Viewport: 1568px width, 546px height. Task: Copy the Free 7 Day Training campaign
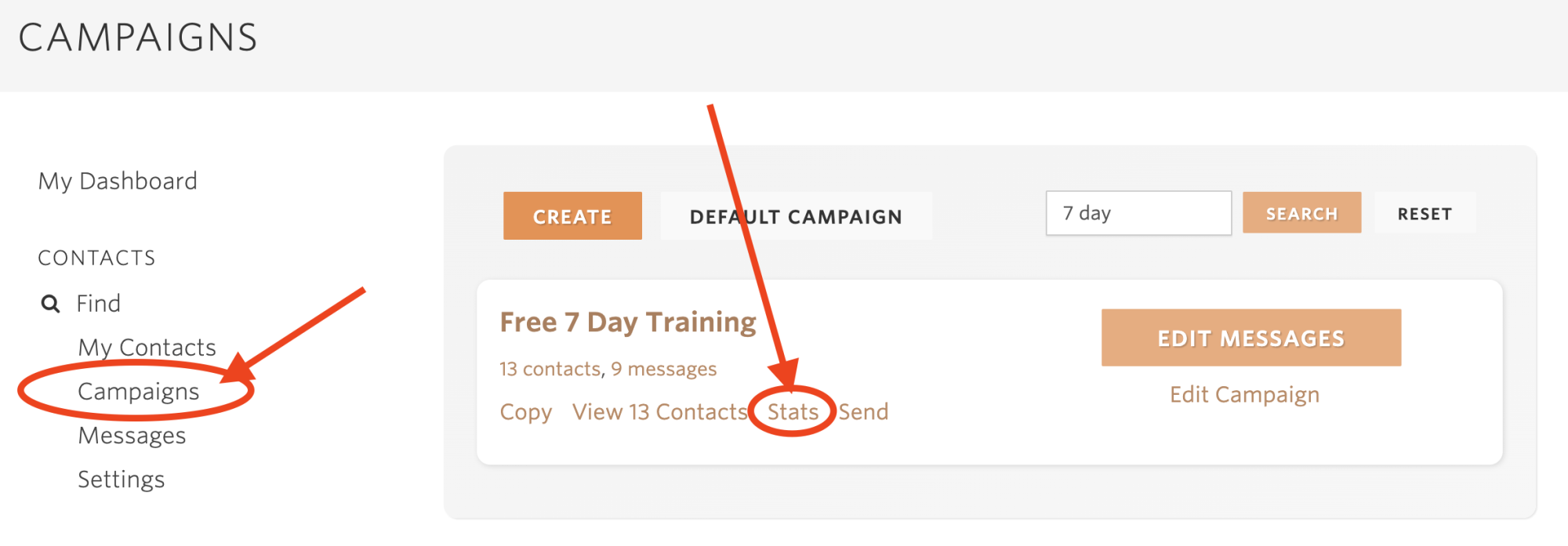[526, 412]
